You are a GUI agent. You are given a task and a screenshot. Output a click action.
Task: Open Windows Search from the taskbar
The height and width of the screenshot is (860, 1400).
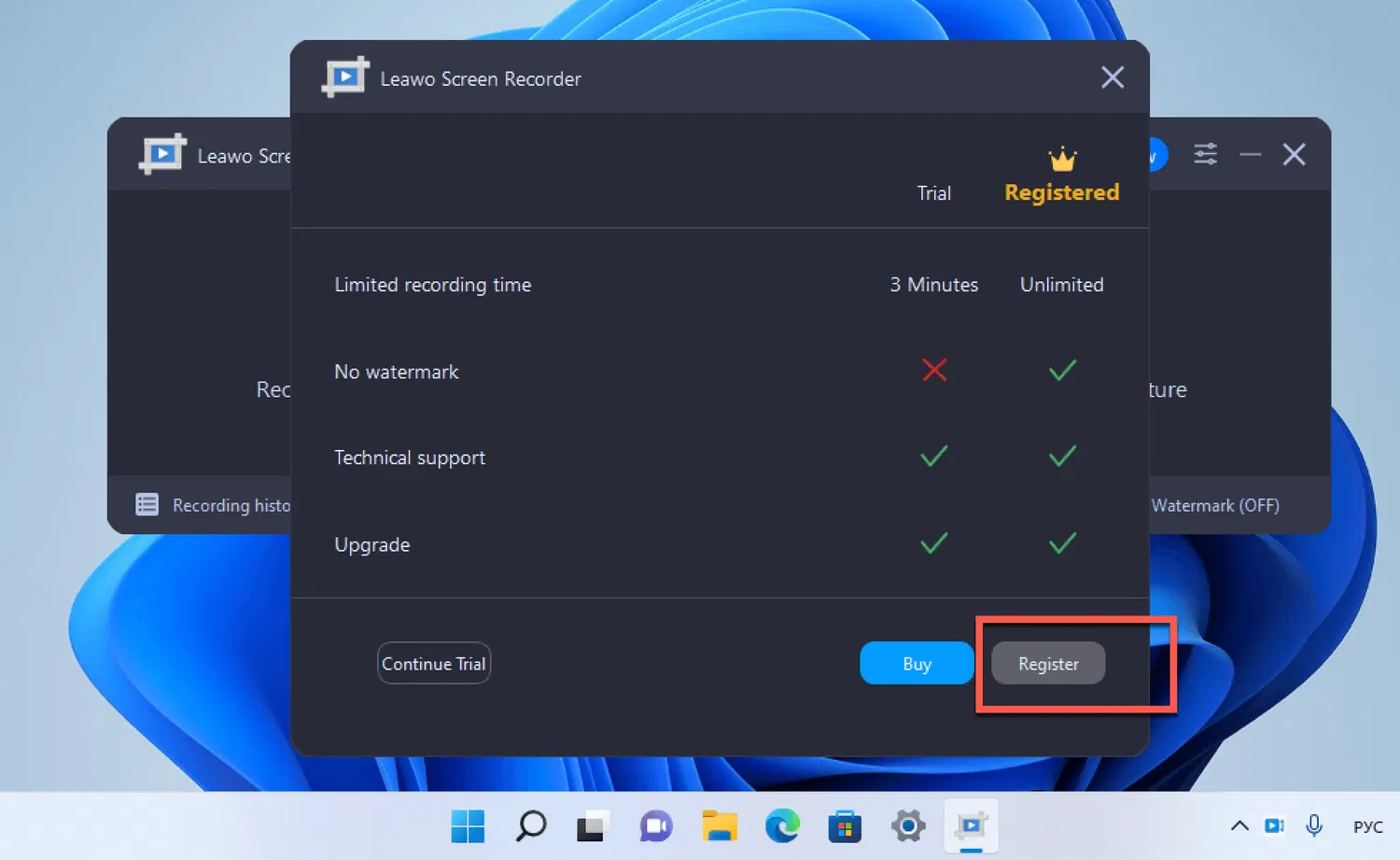tap(531, 825)
